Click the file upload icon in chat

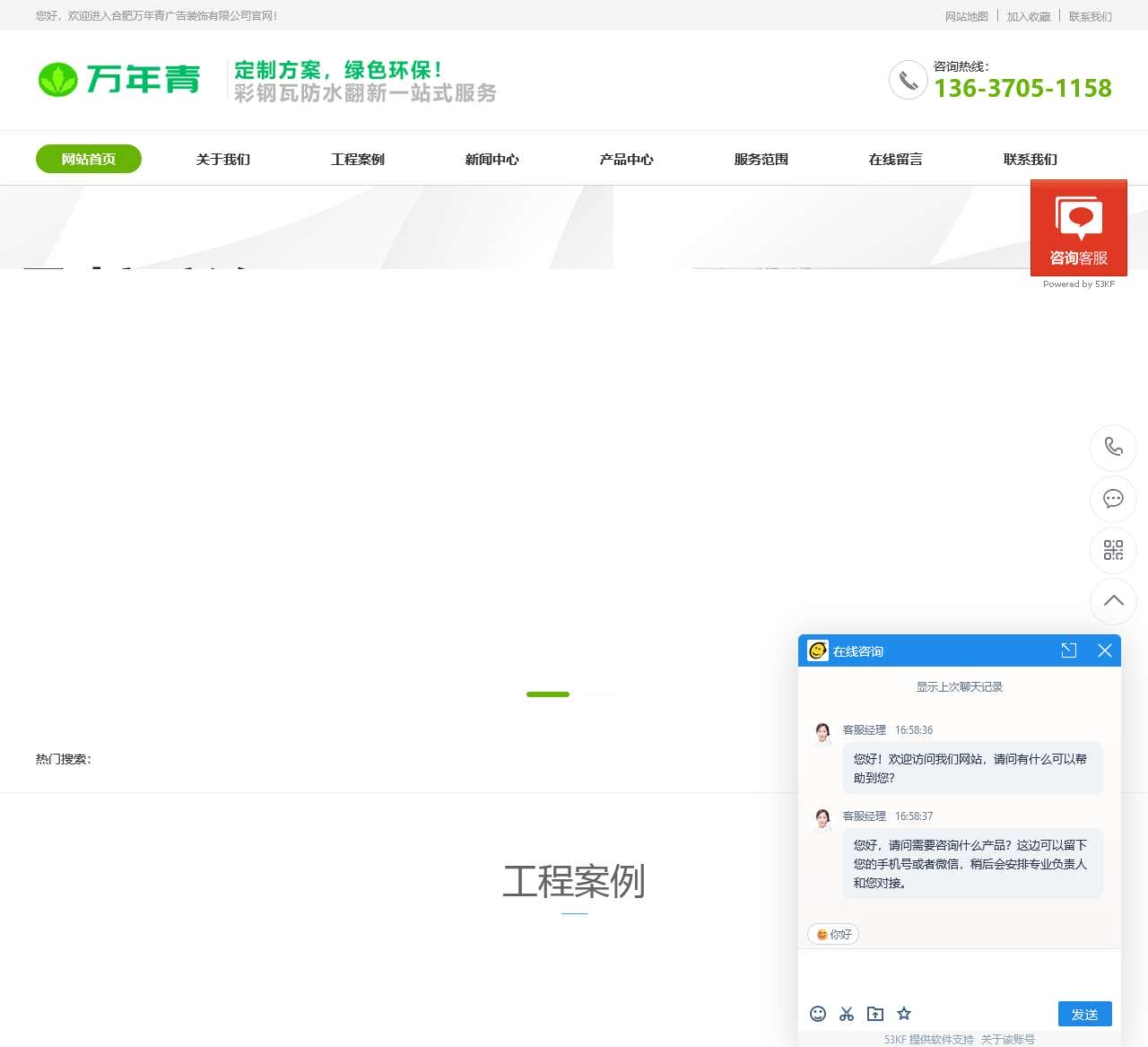coord(875,1014)
